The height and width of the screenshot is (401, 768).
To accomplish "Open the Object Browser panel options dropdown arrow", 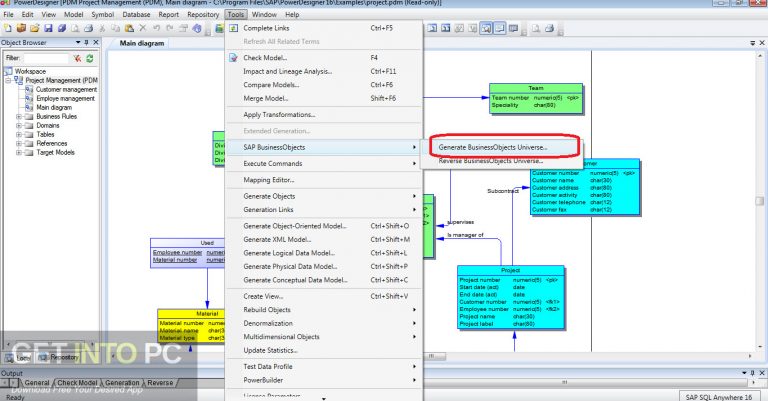I will point(78,43).
